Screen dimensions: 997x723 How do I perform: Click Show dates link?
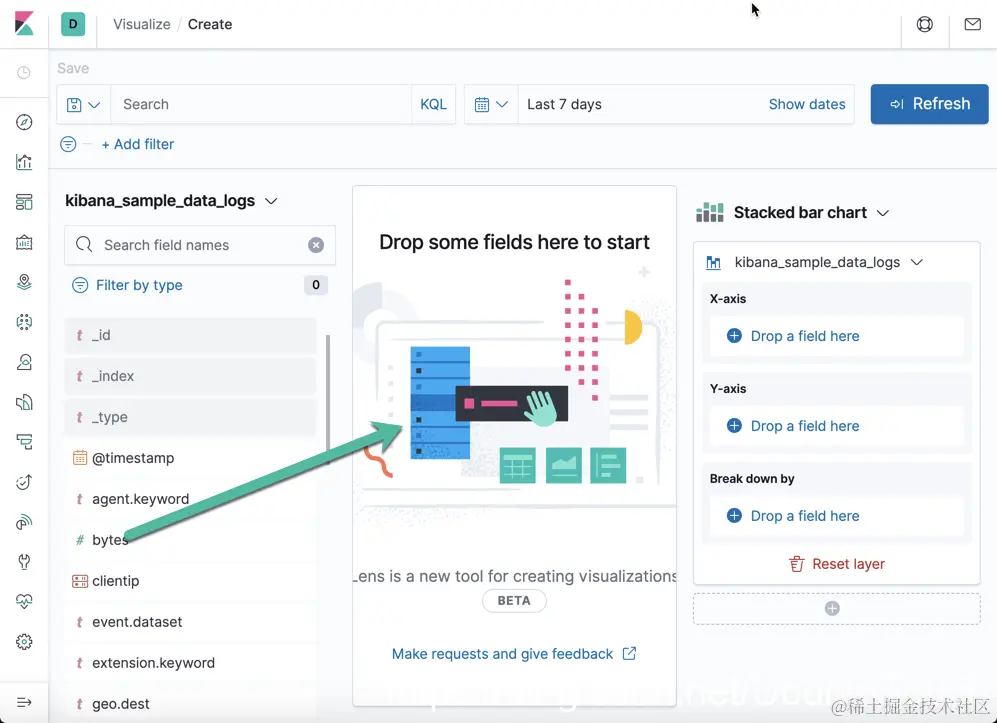coord(807,104)
